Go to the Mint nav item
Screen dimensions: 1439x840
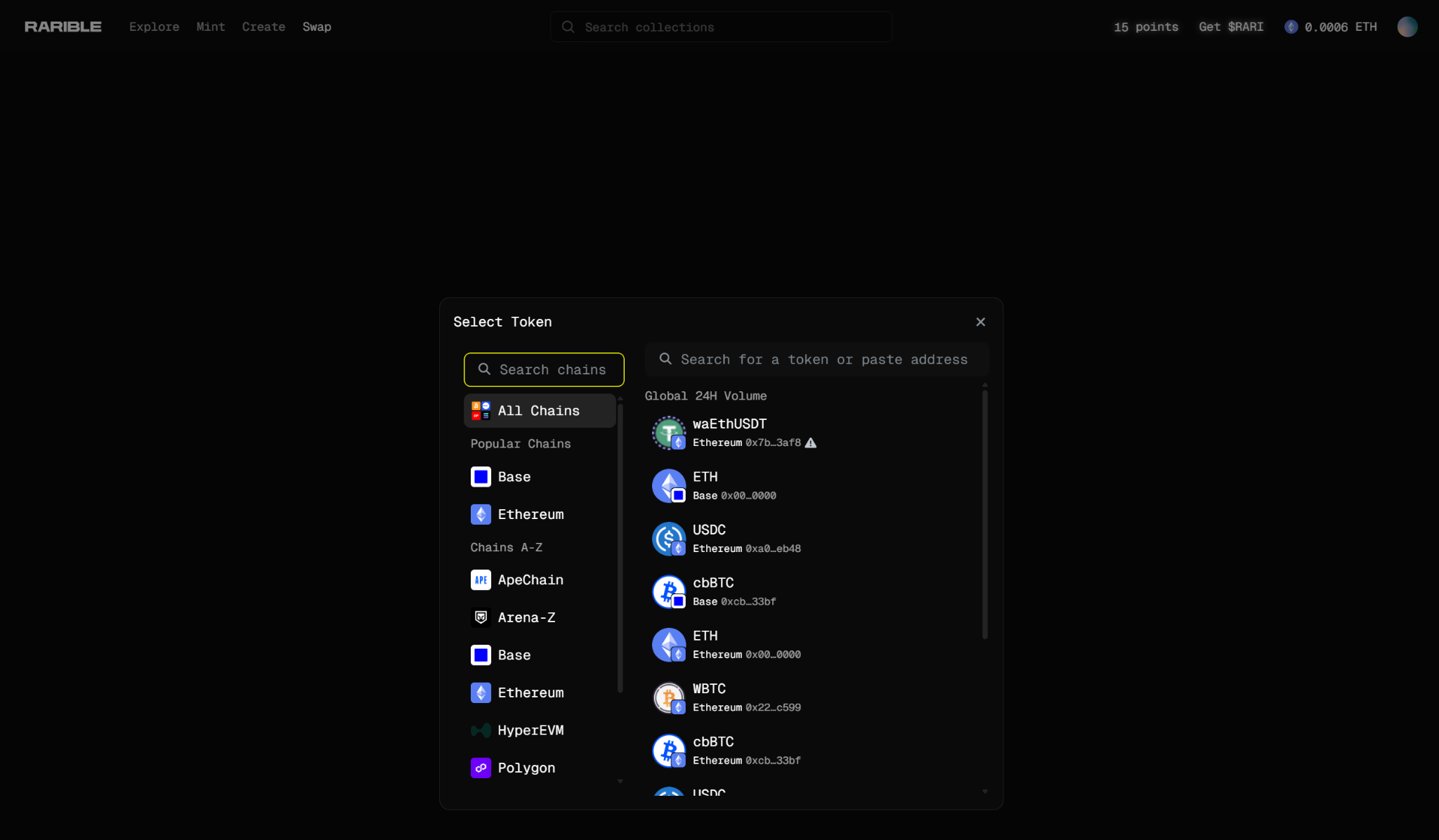pyautogui.click(x=211, y=27)
